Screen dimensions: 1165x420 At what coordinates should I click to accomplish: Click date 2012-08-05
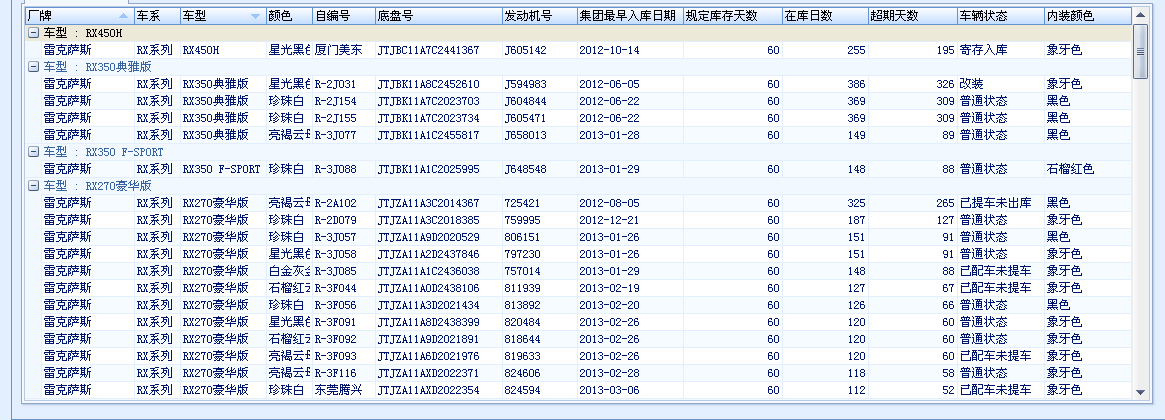[x=609, y=203]
